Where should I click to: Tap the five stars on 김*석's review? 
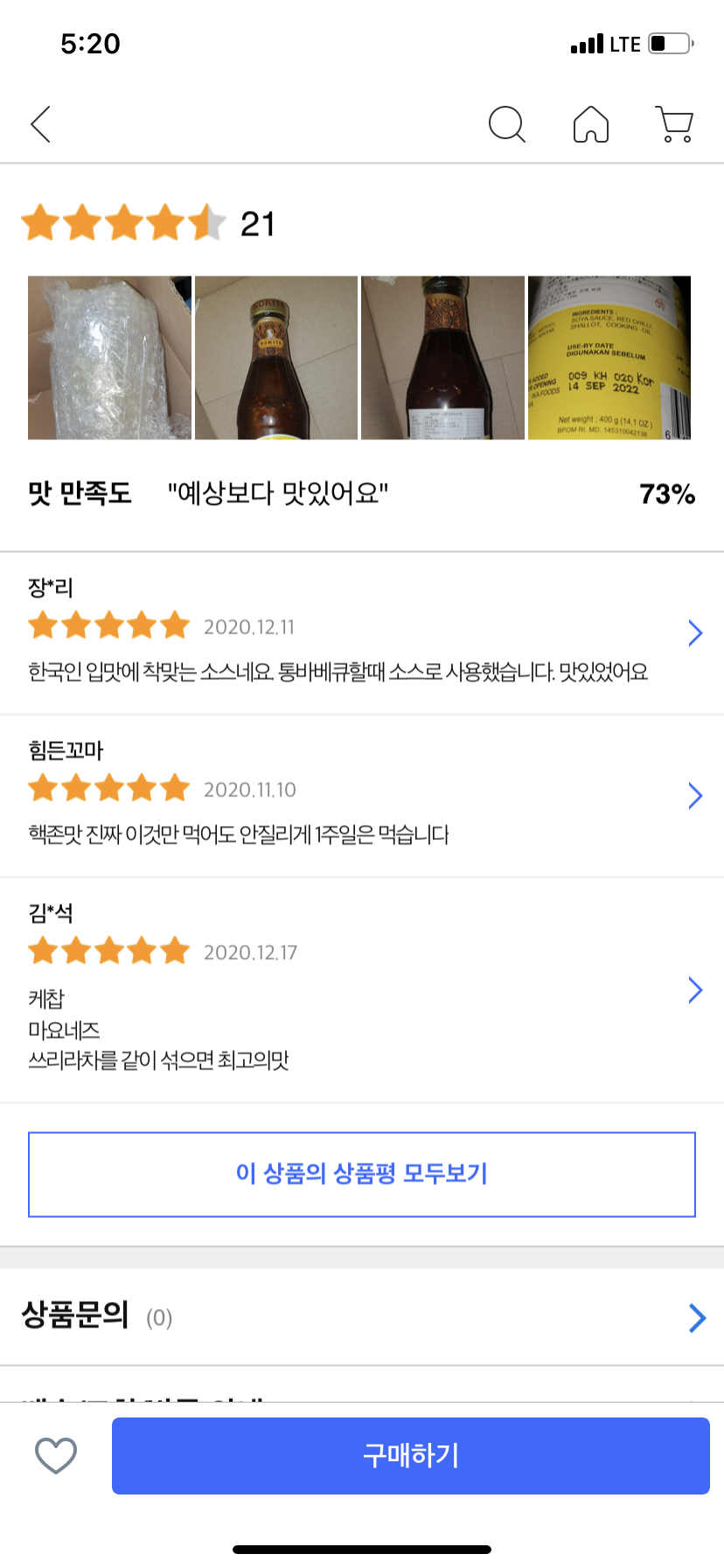[109, 951]
